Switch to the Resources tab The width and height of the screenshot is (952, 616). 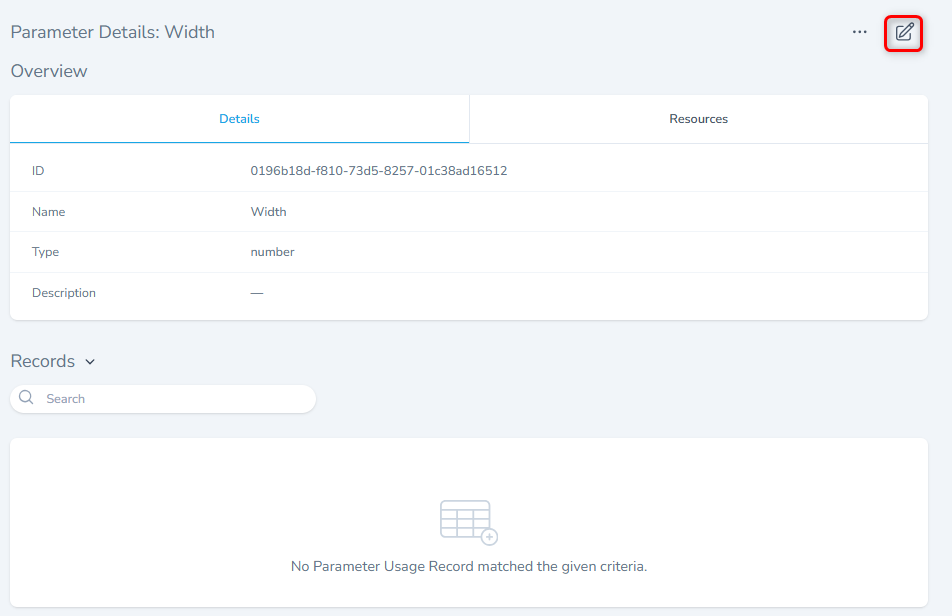tap(698, 119)
